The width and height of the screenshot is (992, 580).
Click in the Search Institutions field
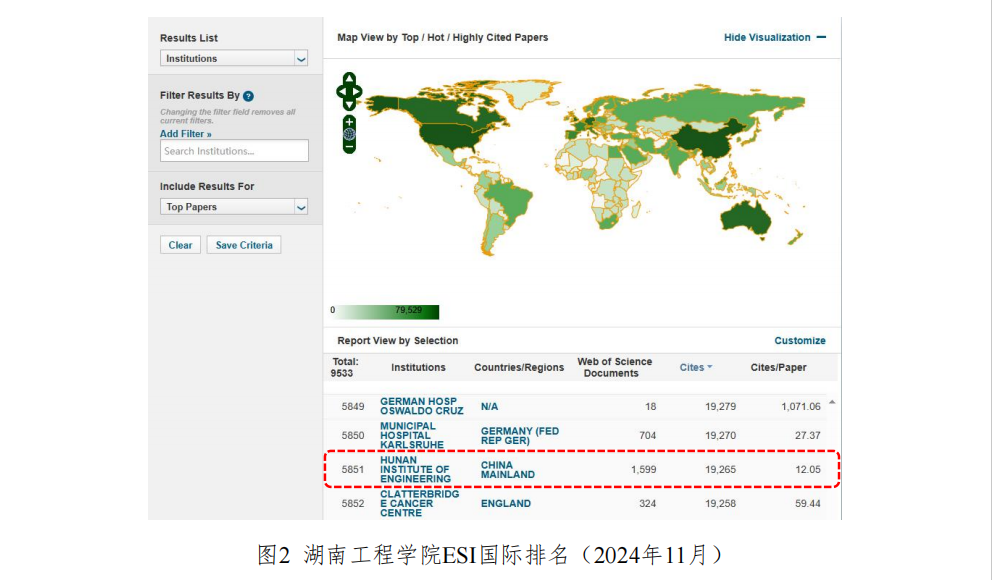coord(234,151)
